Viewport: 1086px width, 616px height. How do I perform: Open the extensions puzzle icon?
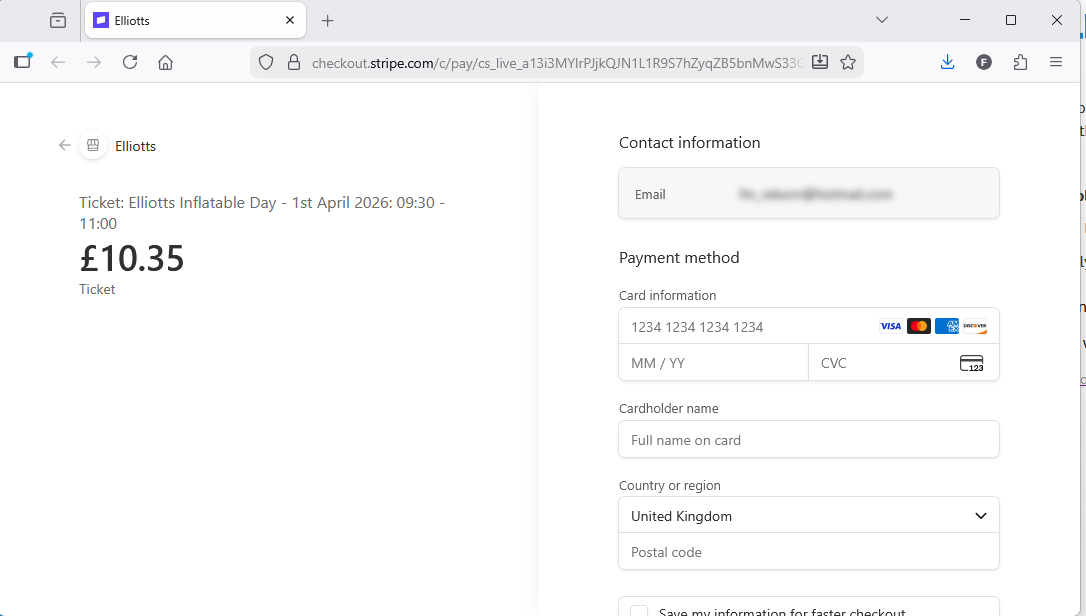pyautogui.click(x=1020, y=62)
